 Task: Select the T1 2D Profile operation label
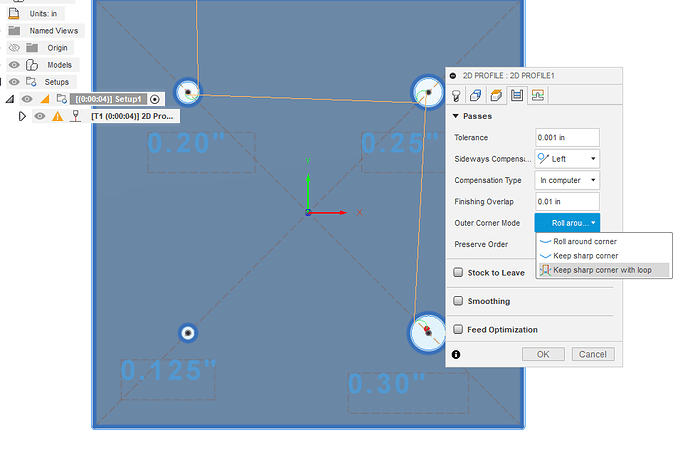(x=132, y=116)
